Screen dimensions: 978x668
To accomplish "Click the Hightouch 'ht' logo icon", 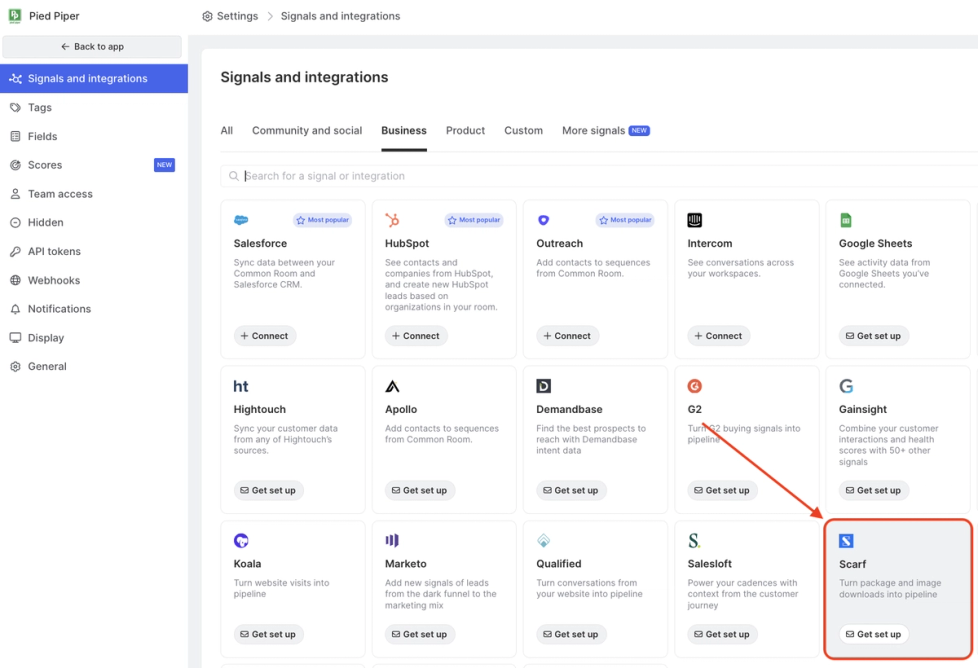I will tap(241, 386).
